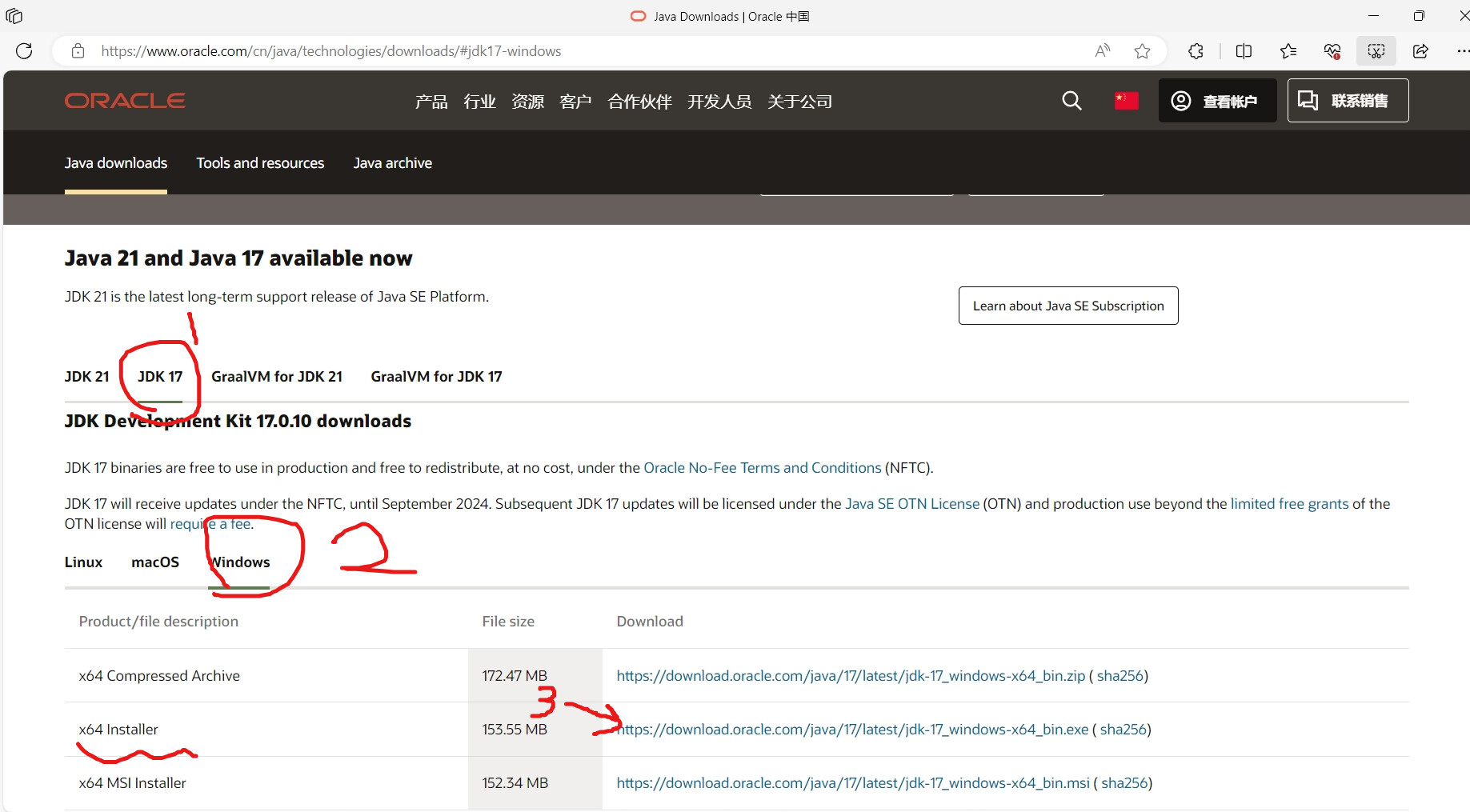Toggle the split screen icon
Viewport: 1470px width, 812px height.
(x=1244, y=51)
